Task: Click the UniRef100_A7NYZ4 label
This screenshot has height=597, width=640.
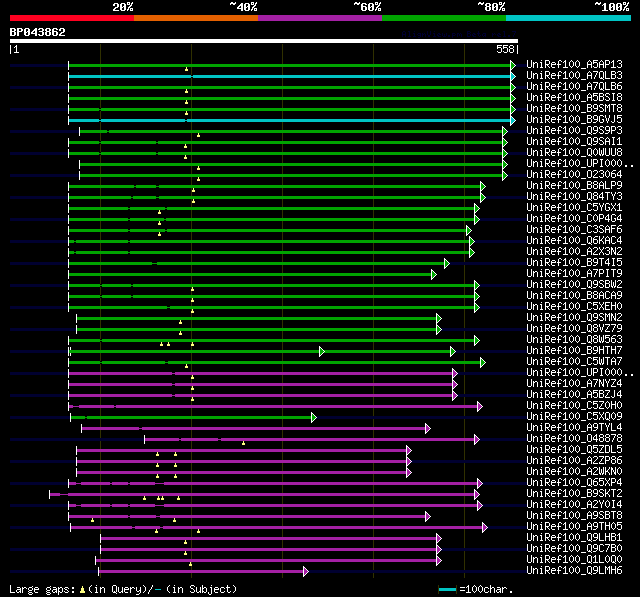Action: [574, 384]
